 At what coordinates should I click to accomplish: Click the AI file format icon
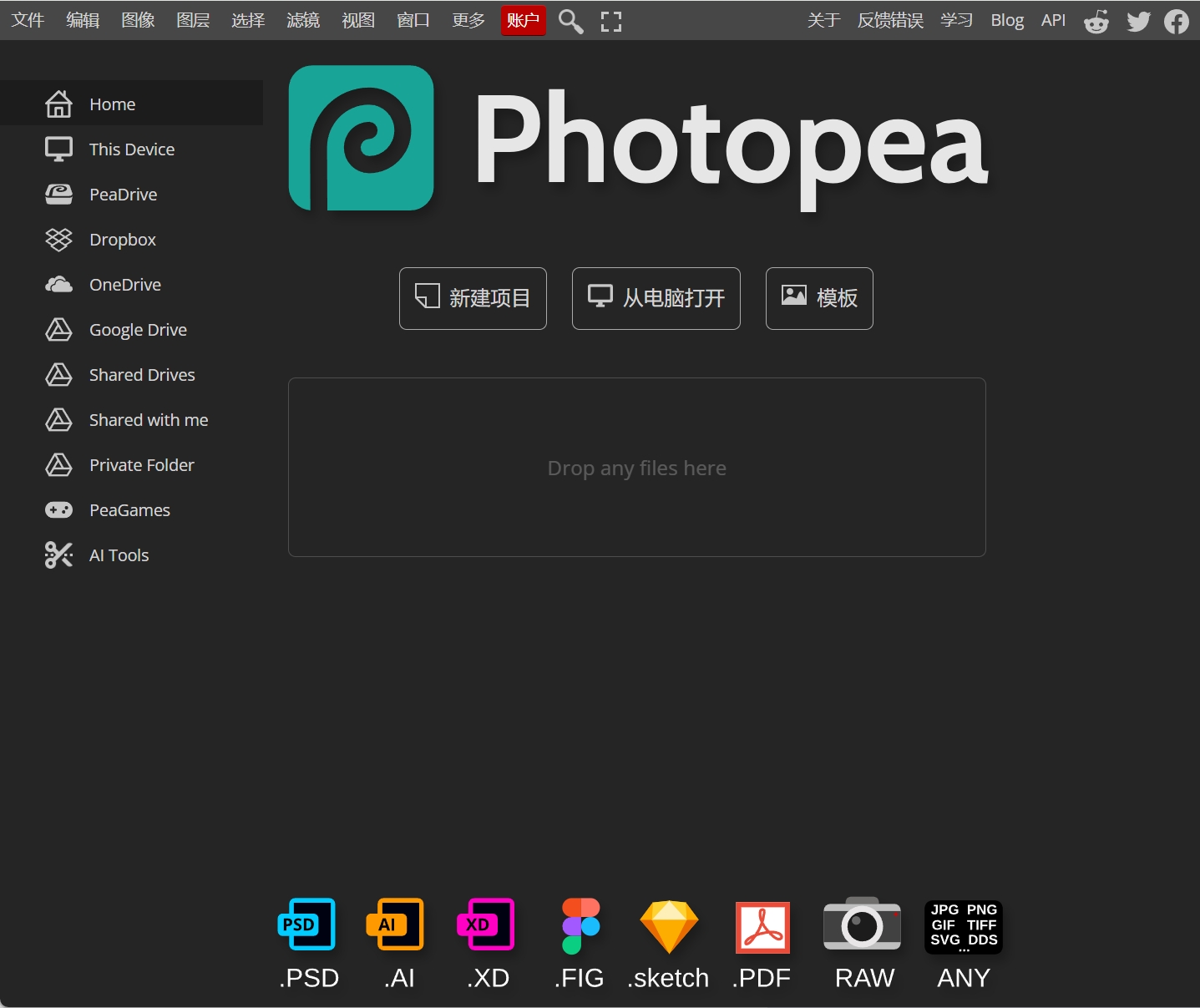tap(396, 924)
